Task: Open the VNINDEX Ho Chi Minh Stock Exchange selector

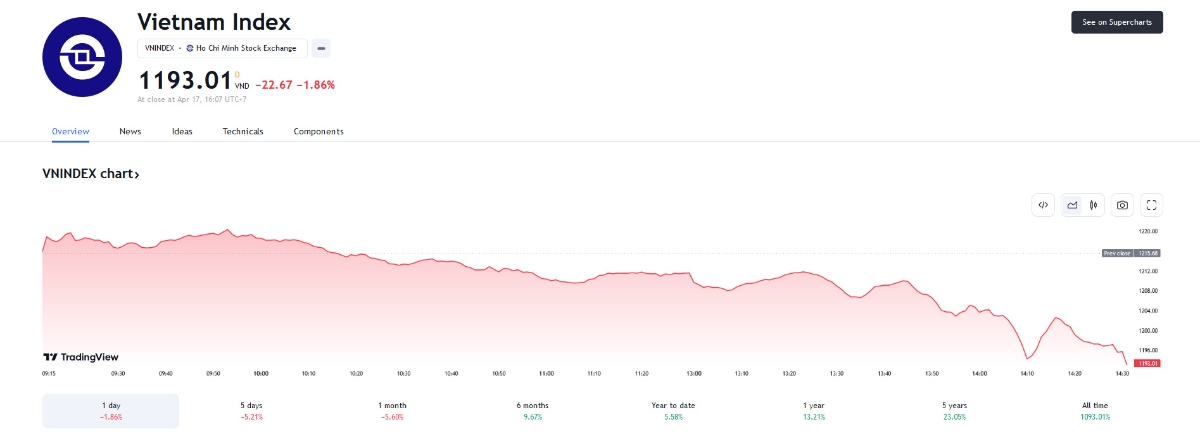Action: point(221,48)
